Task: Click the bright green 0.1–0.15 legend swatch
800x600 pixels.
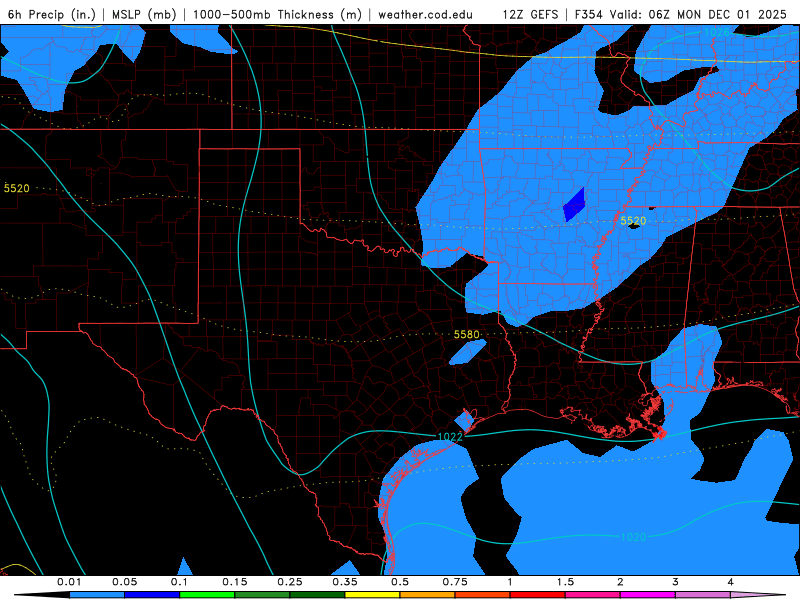Action: coord(207,595)
